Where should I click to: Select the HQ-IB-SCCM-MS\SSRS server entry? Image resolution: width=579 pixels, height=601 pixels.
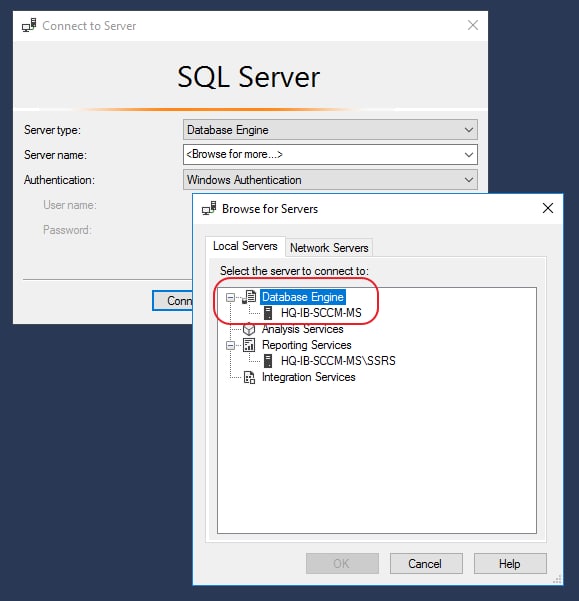click(338, 361)
